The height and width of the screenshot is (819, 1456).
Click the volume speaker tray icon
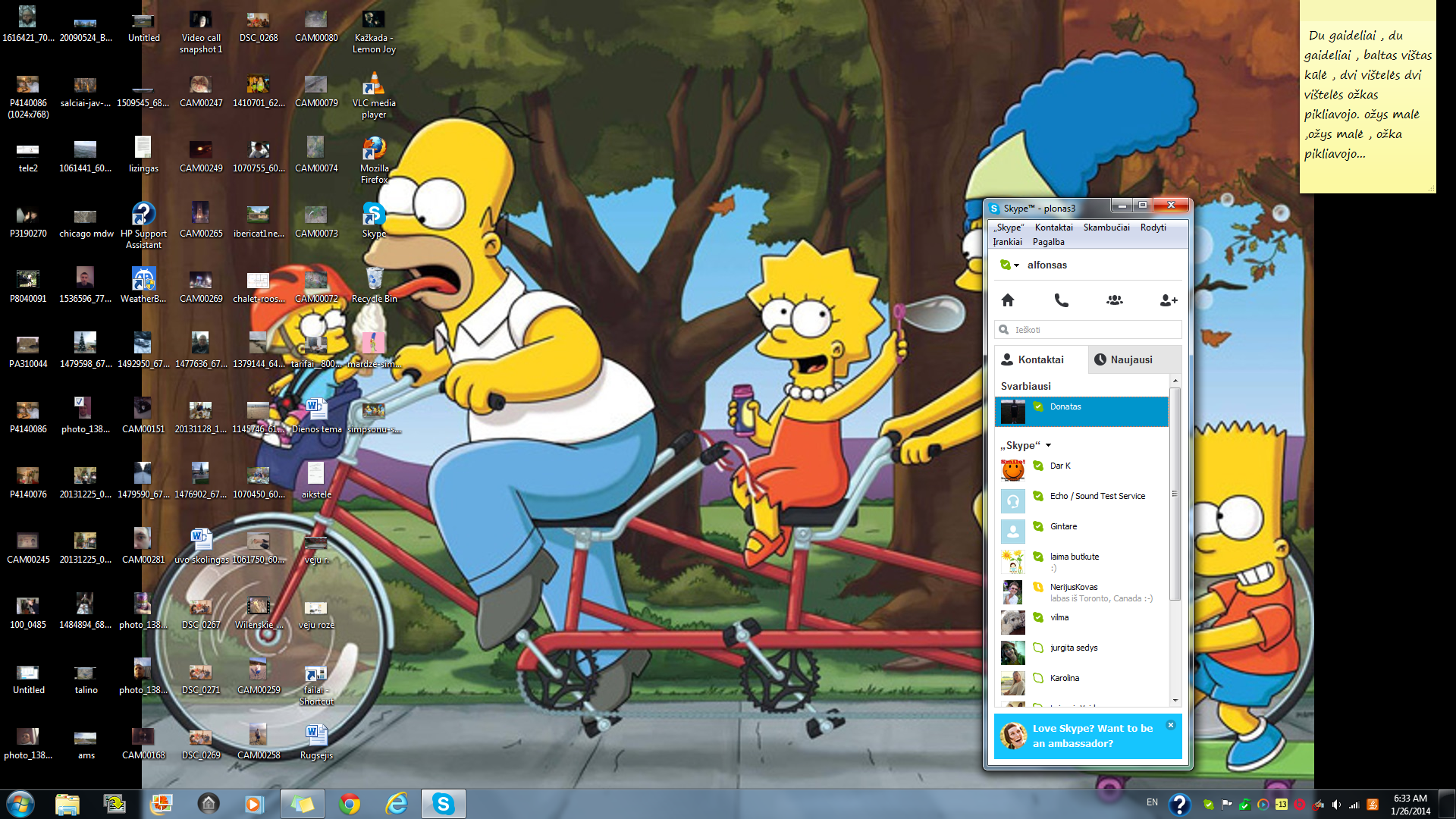[x=1336, y=805]
